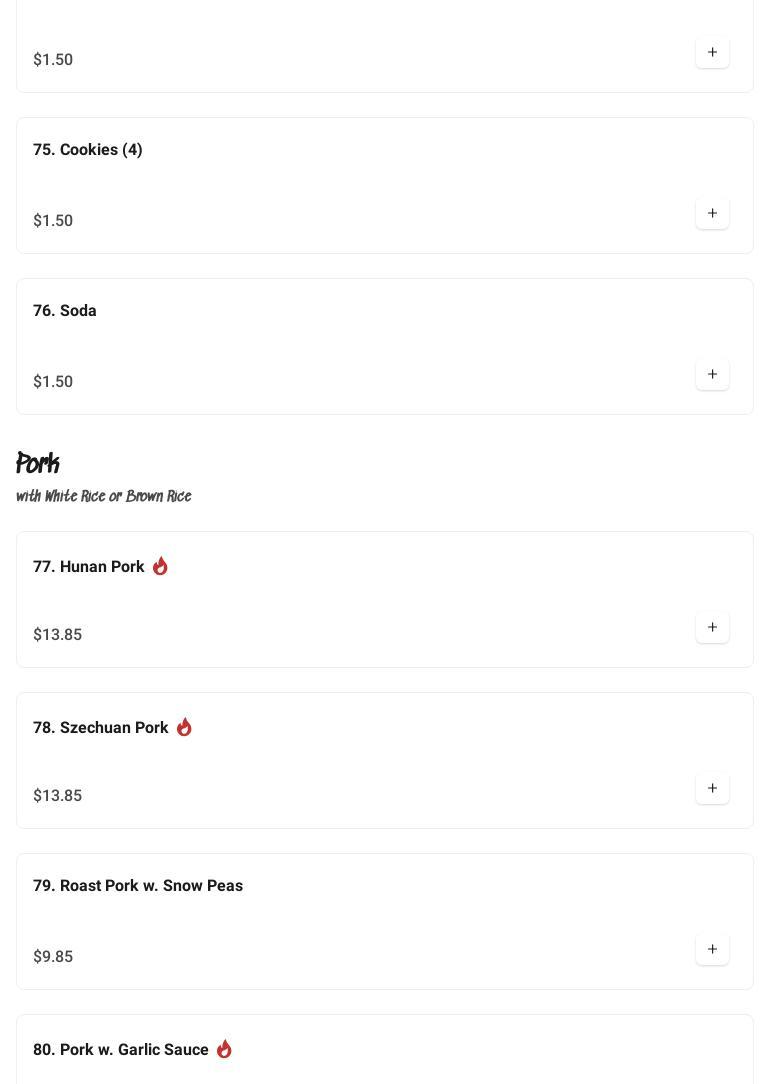
Task: Click the $9.85 price of Roast Pork
Action: coord(53,957)
